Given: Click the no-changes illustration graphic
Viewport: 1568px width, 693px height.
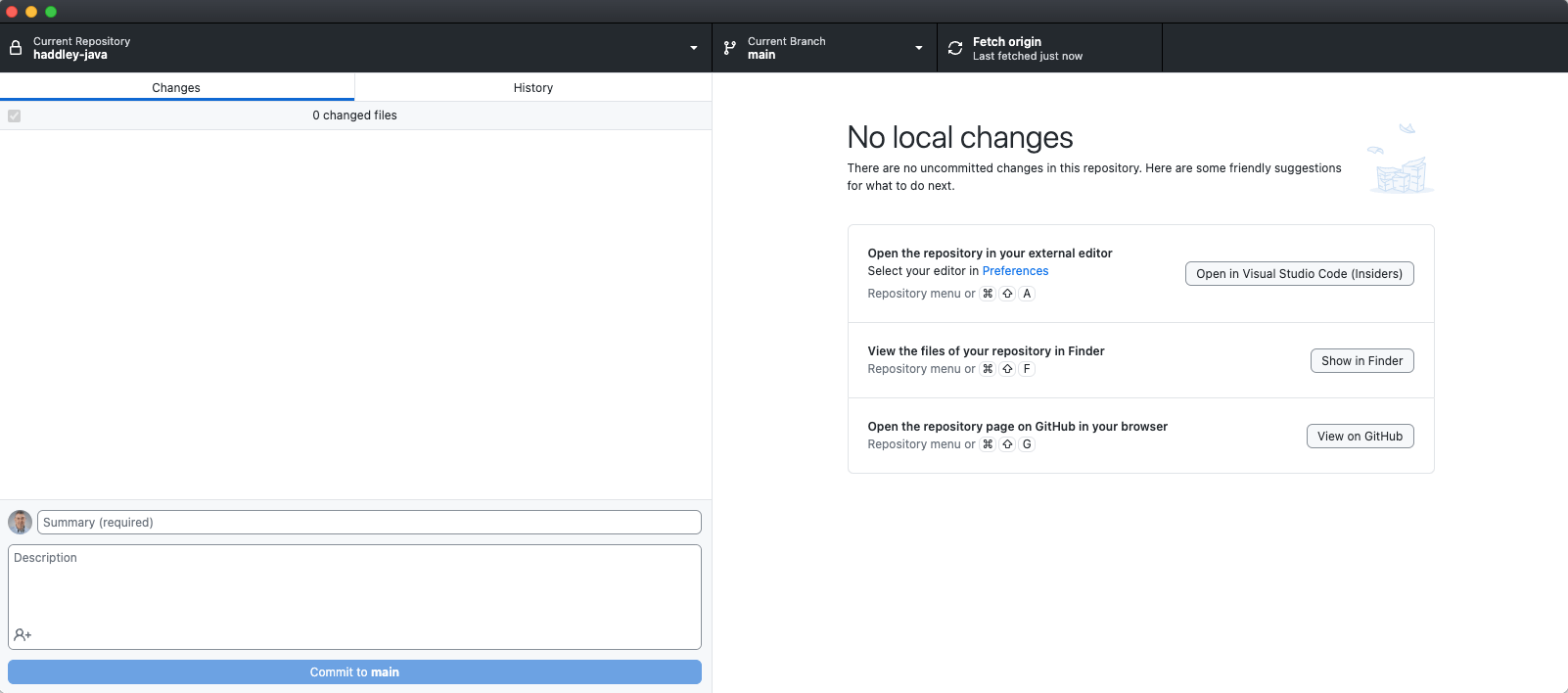Looking at the screenshot, I should [1401, 160].
